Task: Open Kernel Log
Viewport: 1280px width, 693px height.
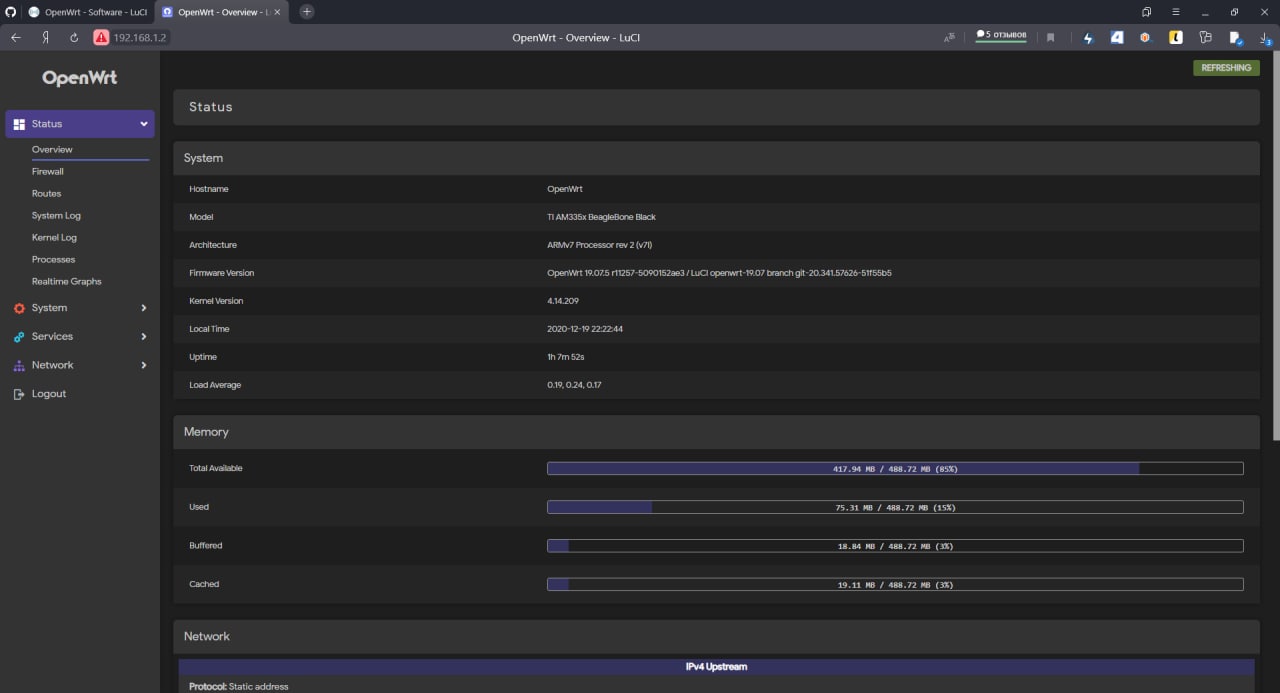Action: coord(54,237)
